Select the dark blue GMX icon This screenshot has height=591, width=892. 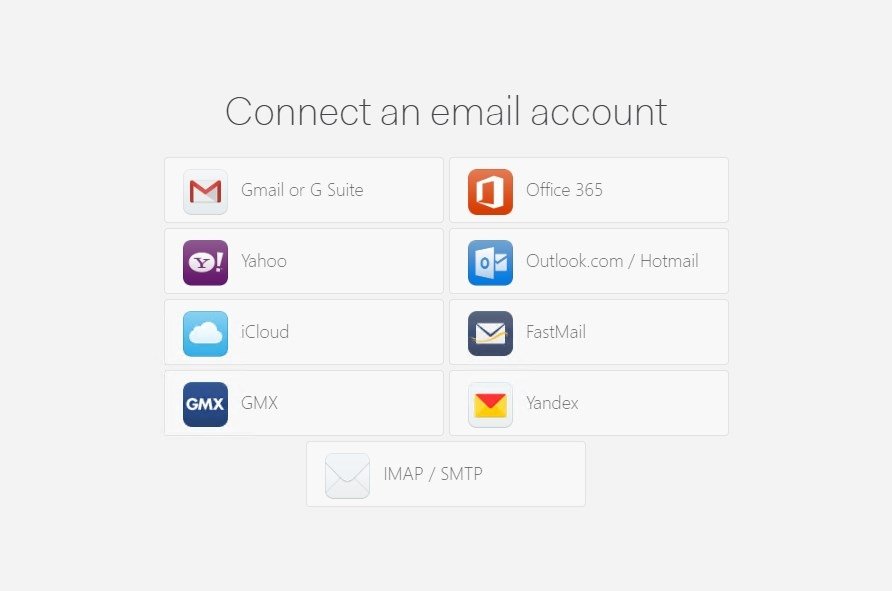[x=205, y=404]
